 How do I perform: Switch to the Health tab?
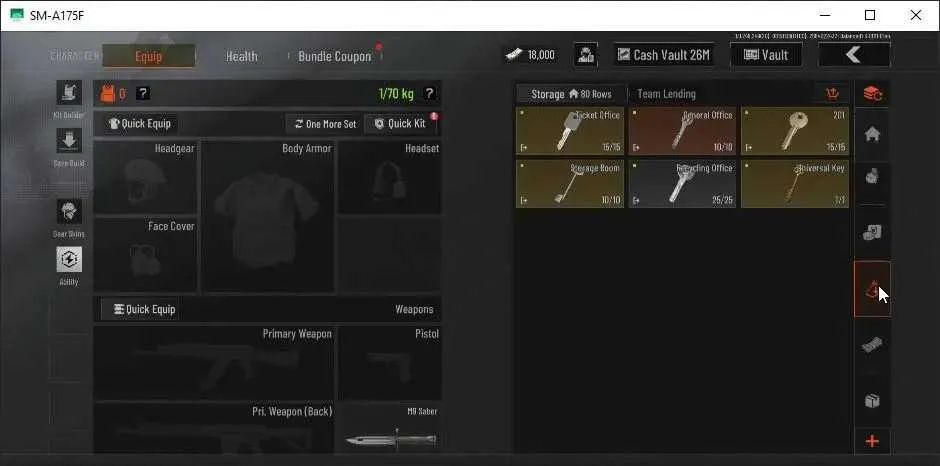click(242, 56)
